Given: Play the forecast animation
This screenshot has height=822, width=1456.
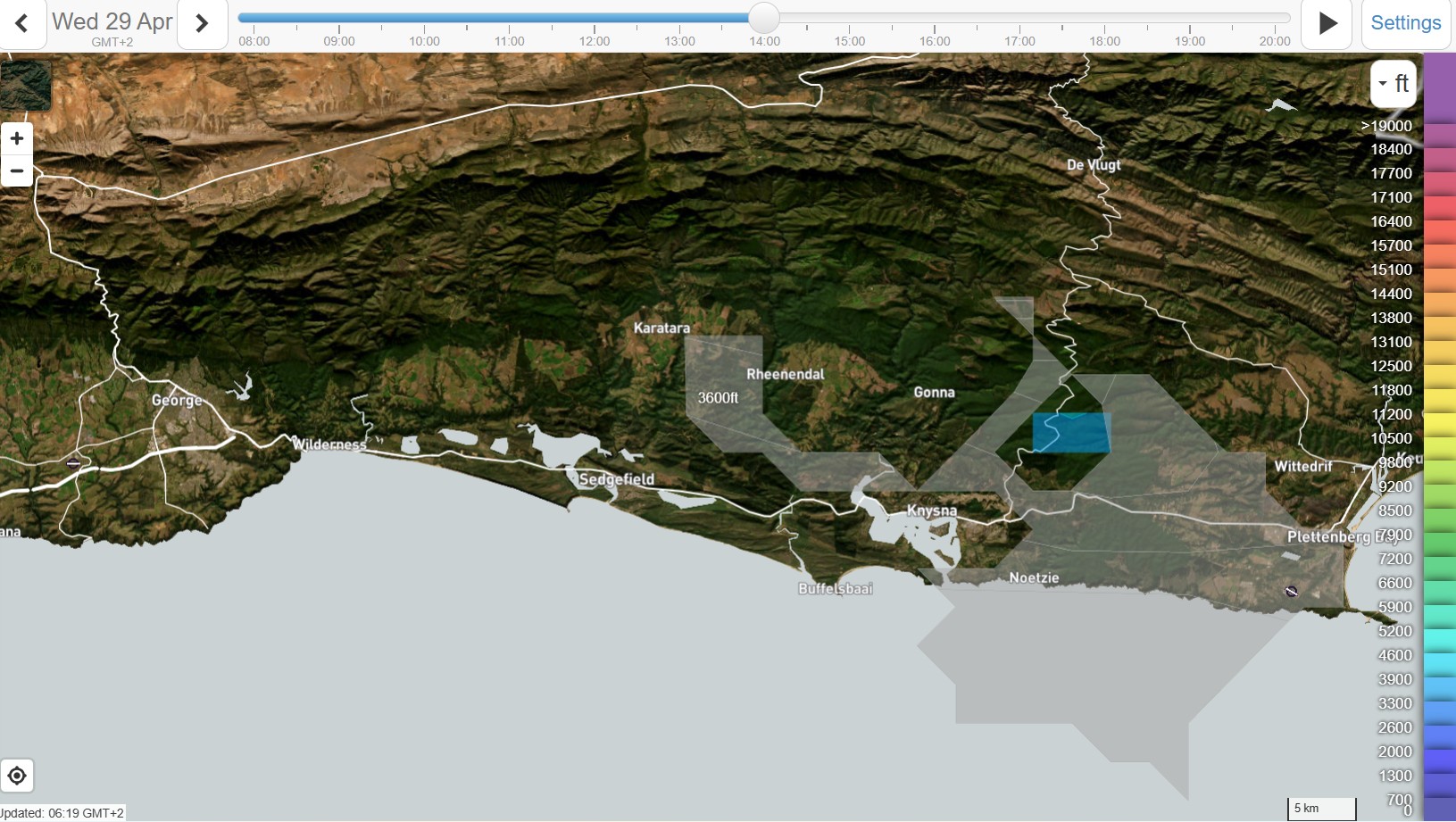Looking at the screenshot, I should pos(1327,23).
